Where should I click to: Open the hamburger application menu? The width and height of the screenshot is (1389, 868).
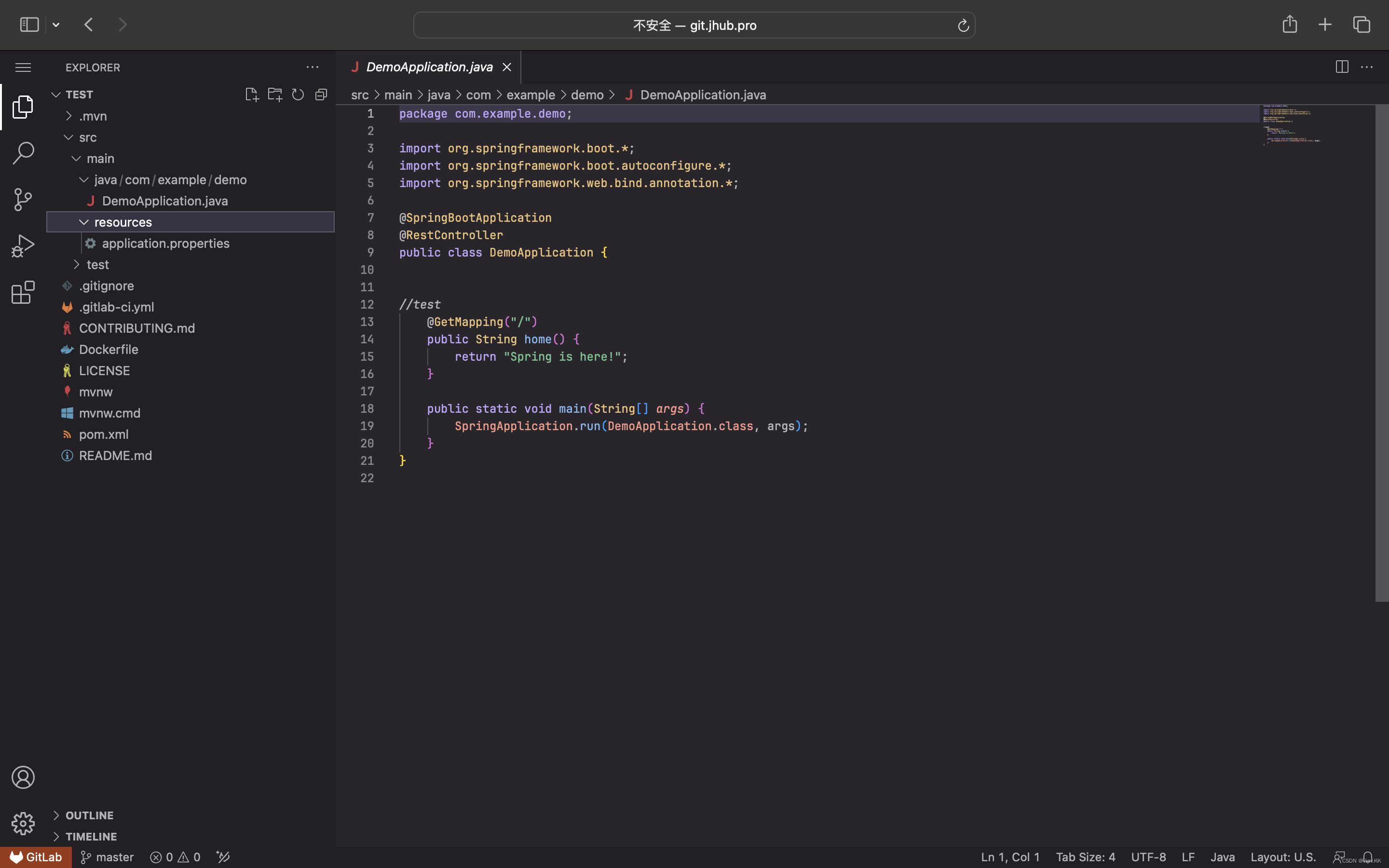point(23,68)
